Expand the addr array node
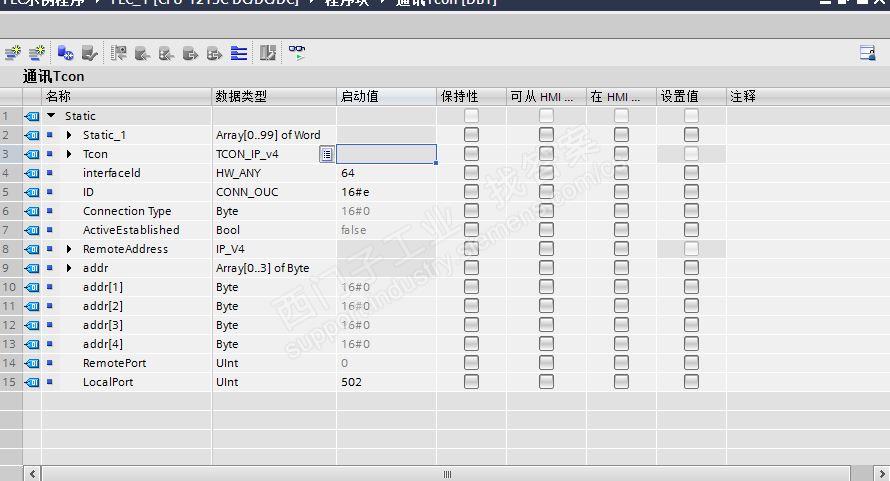Viewport: 890px width, 481px height. click(x=69, y=268)
